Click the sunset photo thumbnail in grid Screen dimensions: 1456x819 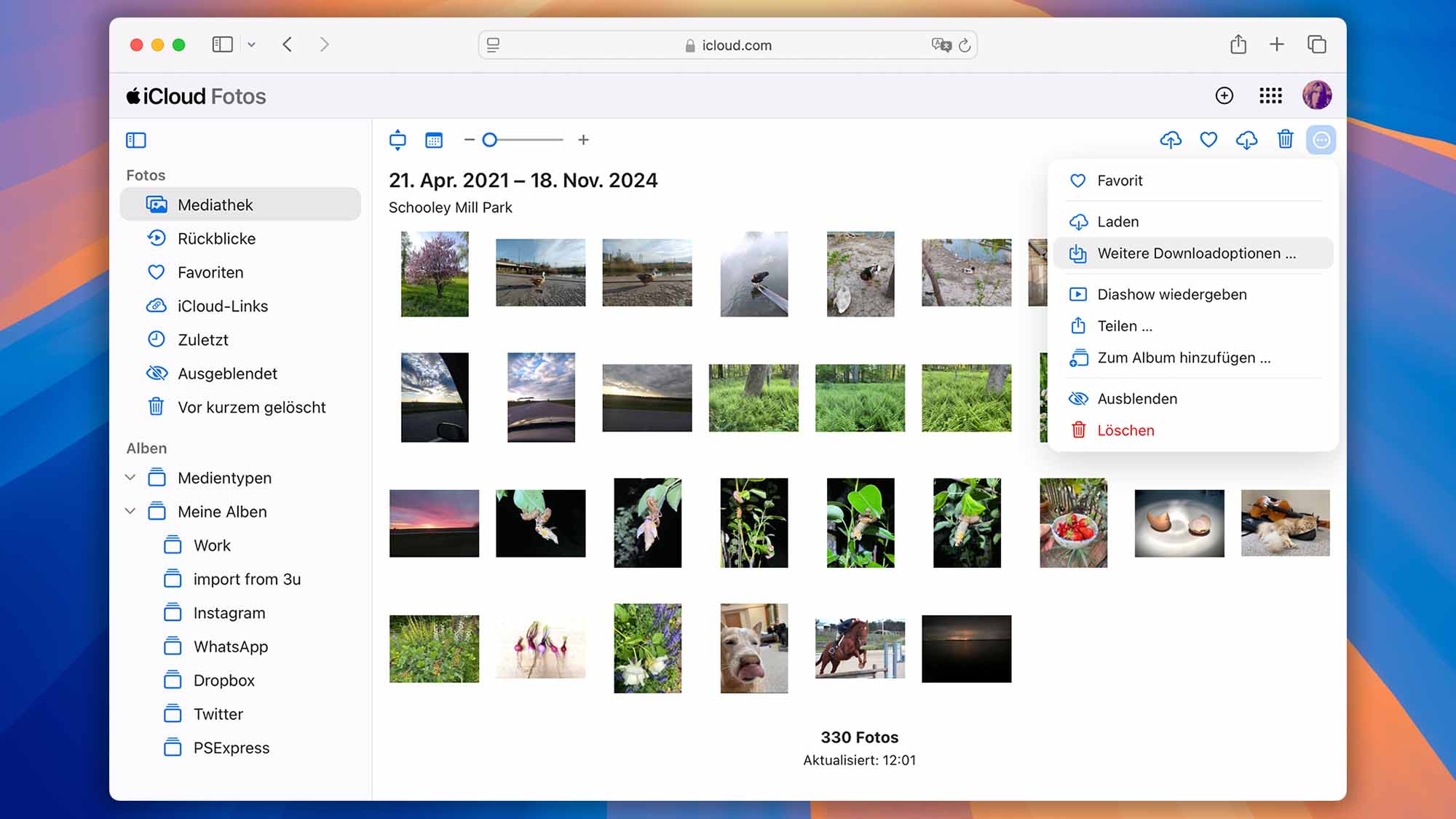pyautogui.click(x=433, y=523)
